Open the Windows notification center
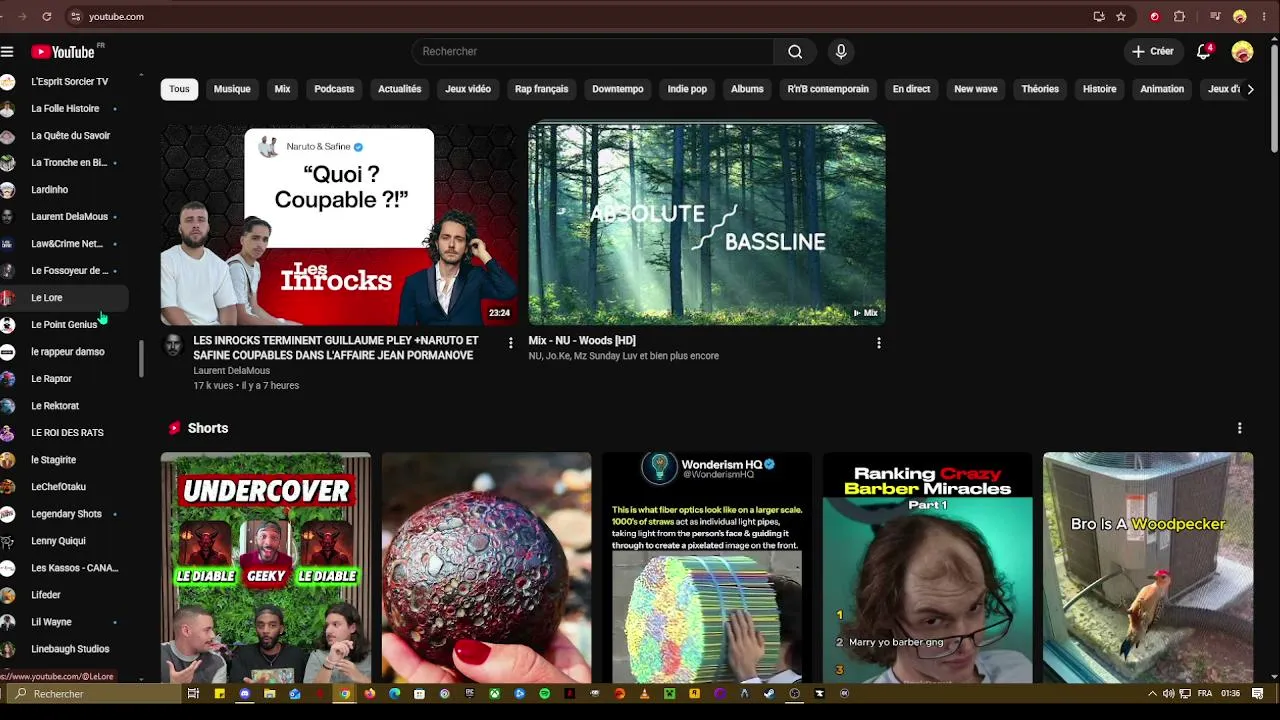The height and width of the screenshot is (720, 1280). point(1257,693)
